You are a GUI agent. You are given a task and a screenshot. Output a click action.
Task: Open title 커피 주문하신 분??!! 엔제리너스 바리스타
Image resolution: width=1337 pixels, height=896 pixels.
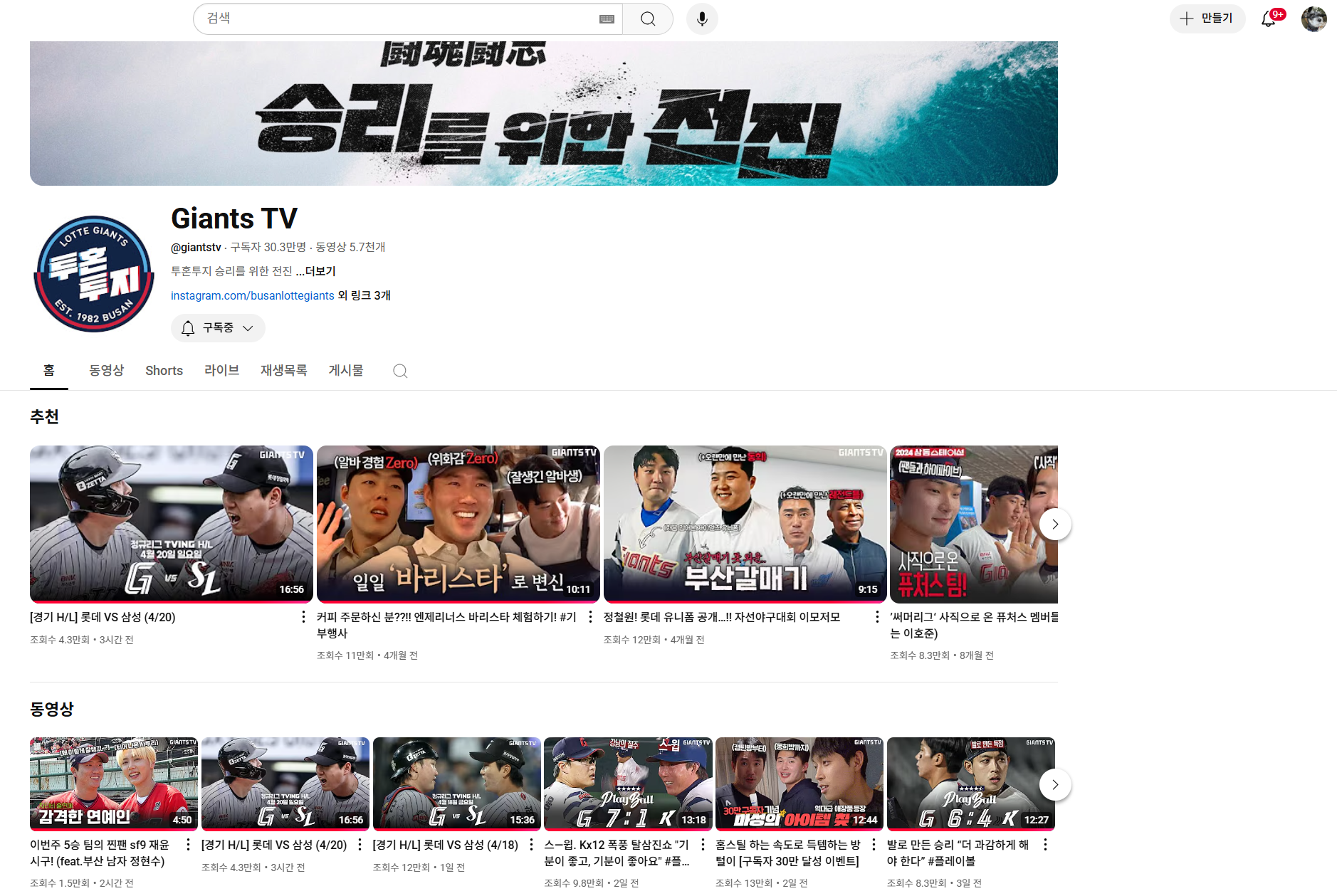click(x=446, y=625)
